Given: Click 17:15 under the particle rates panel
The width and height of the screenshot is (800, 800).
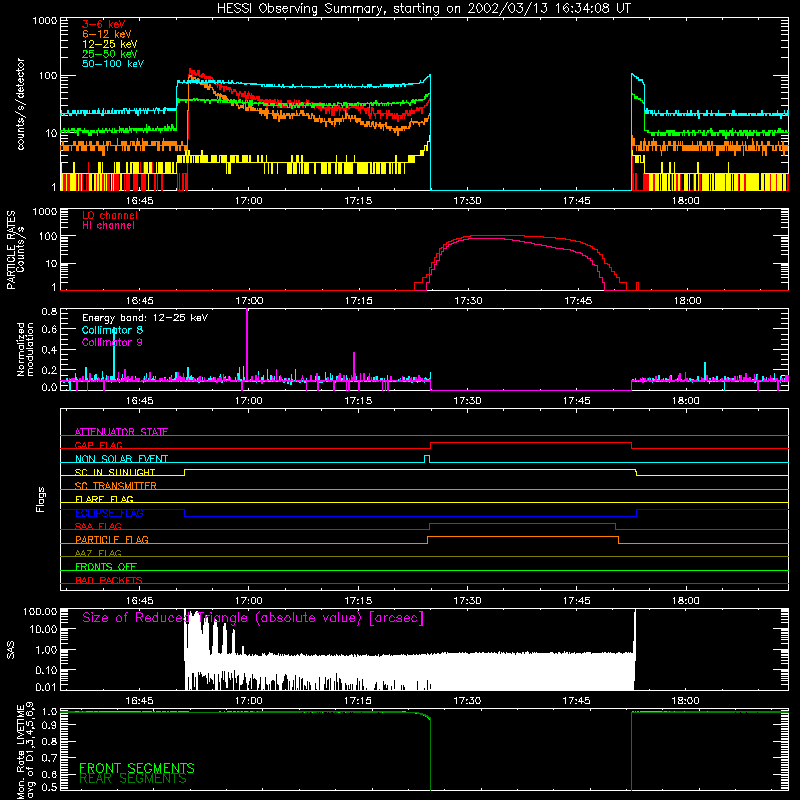Looking at the screenshot, I should (359, 301).
